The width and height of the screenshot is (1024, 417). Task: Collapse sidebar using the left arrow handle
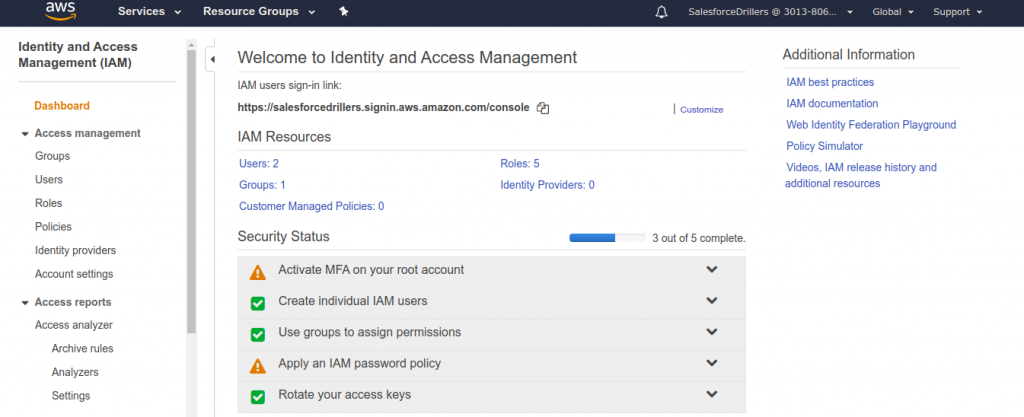[212, 59]
